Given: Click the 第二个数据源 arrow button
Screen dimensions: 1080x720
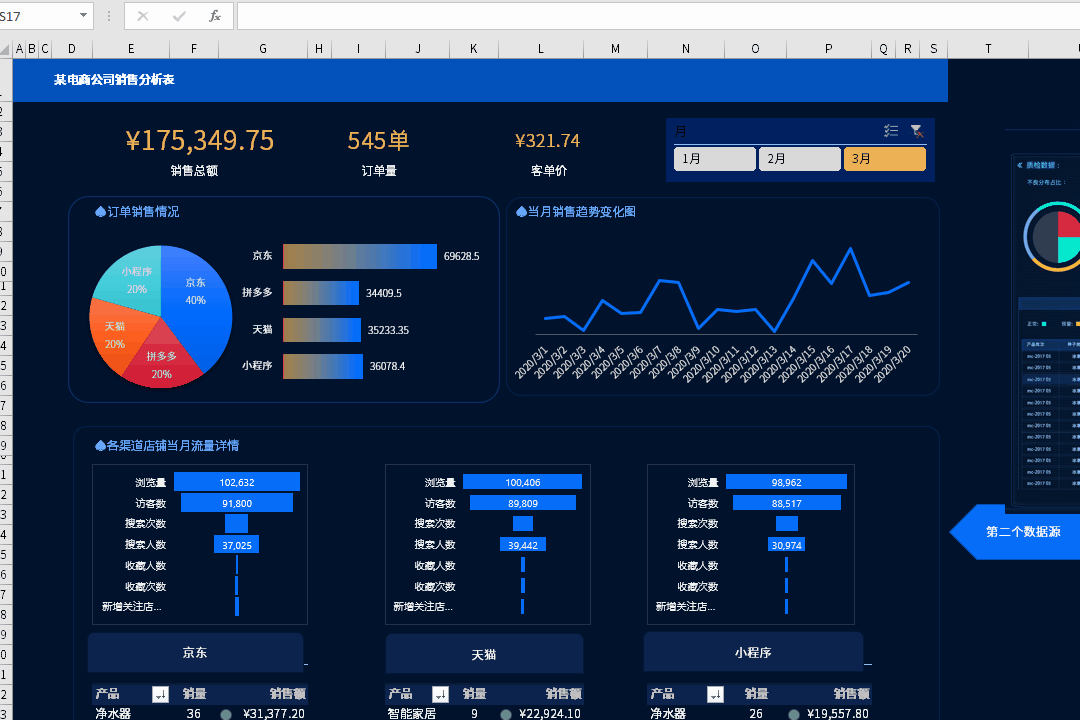Looking at the screenshot, I should tap(1015, 531).
